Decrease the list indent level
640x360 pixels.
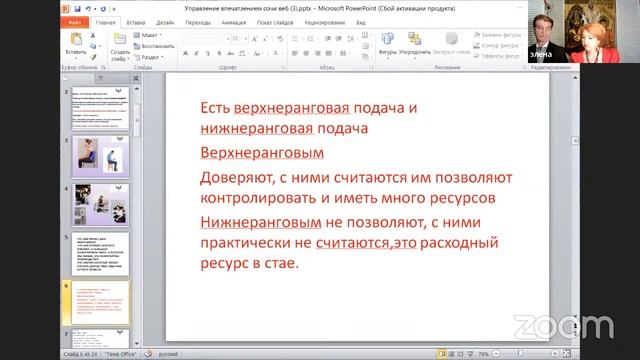(328, 39)
